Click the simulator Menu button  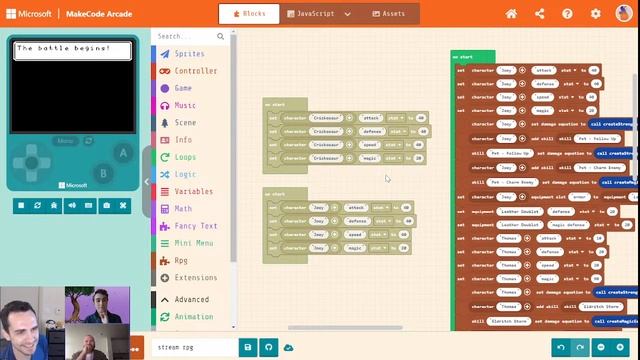(66, 141)
